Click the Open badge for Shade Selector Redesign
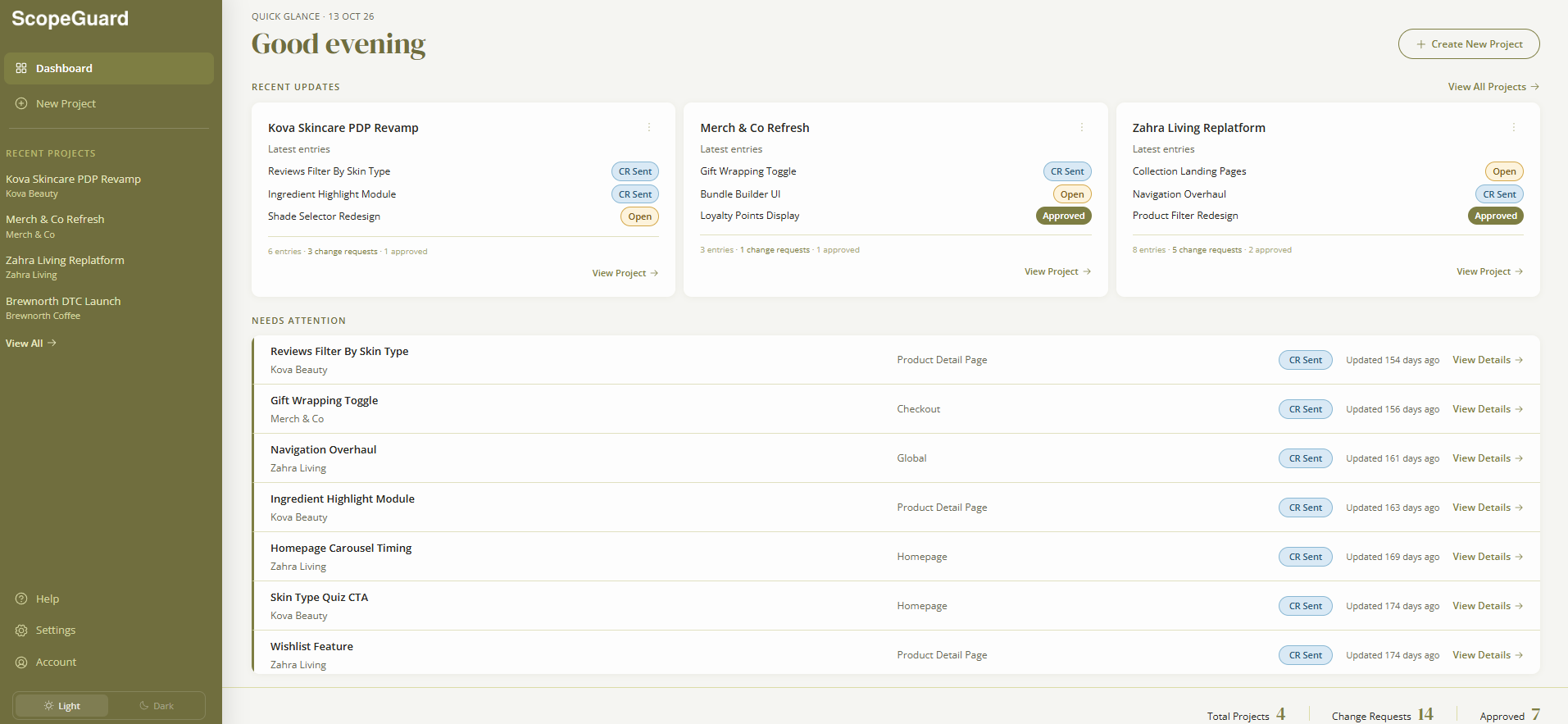This screenshot has height=724, width=1568. point(640,216)
